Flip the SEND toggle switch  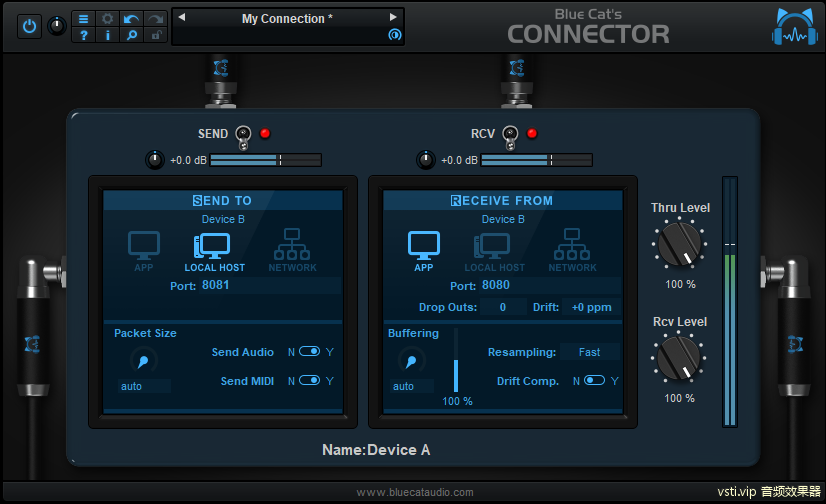[x=243, y=137]
